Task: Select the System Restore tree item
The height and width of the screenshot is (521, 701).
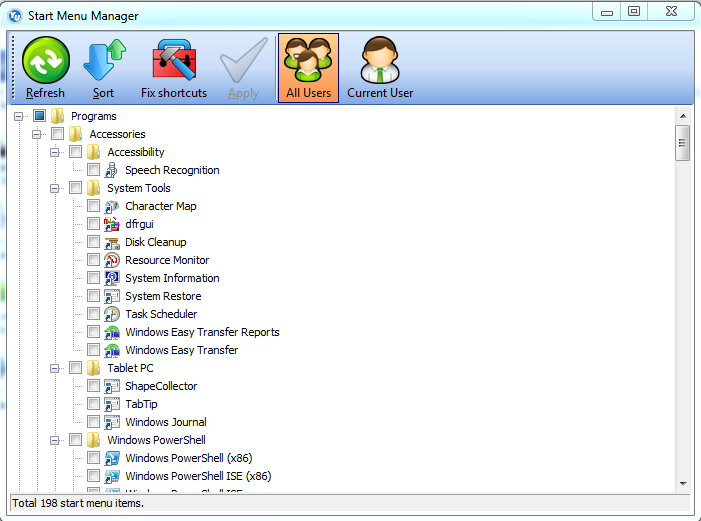Action: (x=163, y=296)
